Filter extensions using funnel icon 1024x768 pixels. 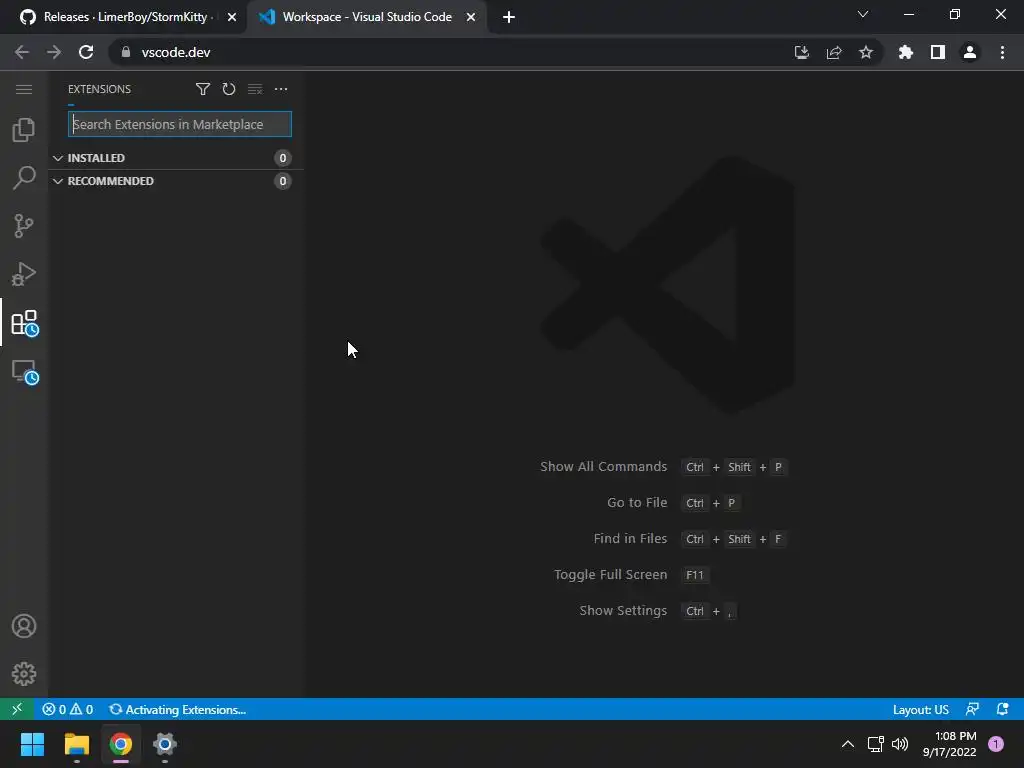pyautogui.click(x=202, y=89)
